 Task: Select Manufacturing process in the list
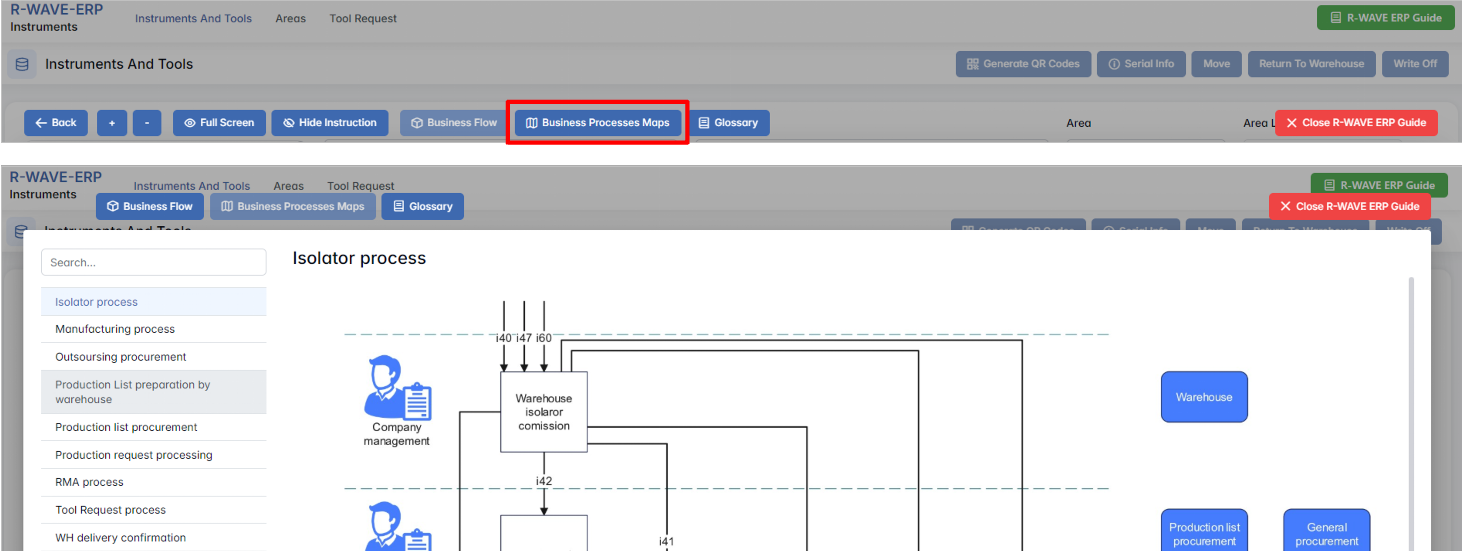tap(115, 329)
